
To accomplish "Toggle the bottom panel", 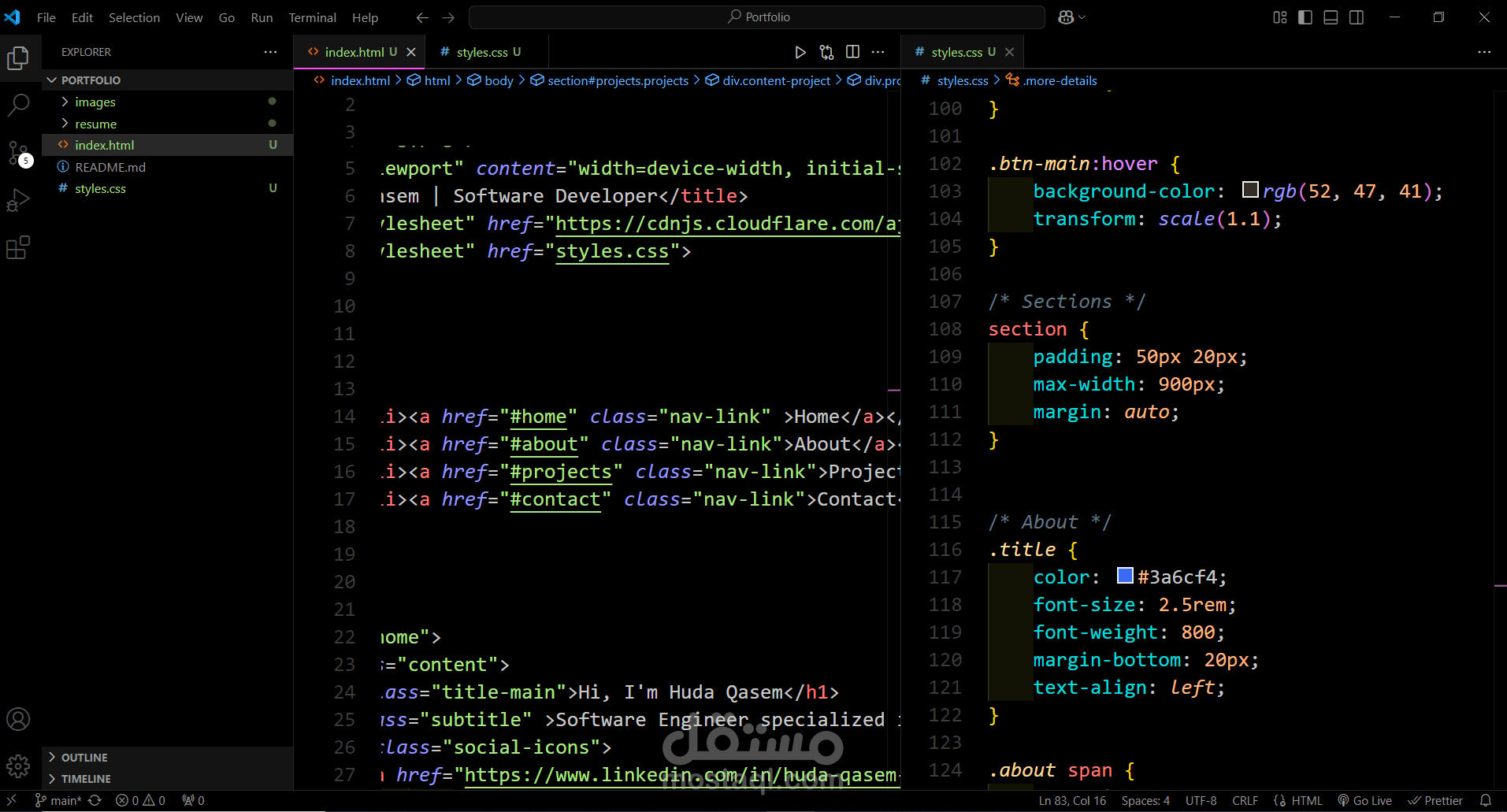I will pos(1331,17).
